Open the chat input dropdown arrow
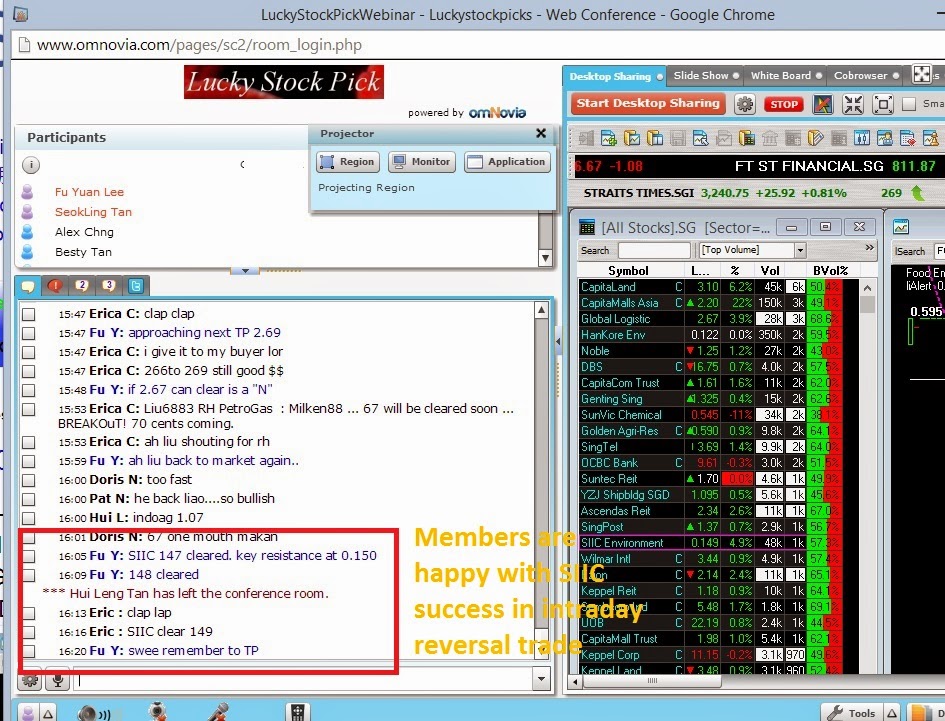The width and height of the screenshot is (945, 721). (x=541, y=679)
